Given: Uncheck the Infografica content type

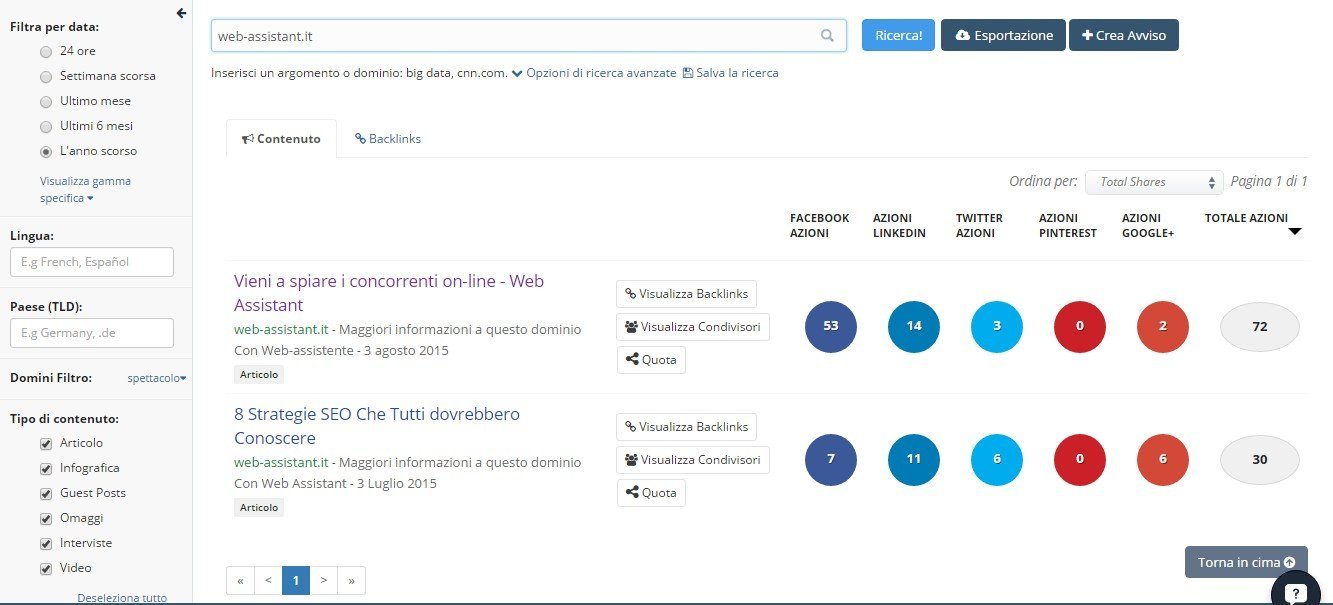Looking at the screenshot, I should point(46,468).
